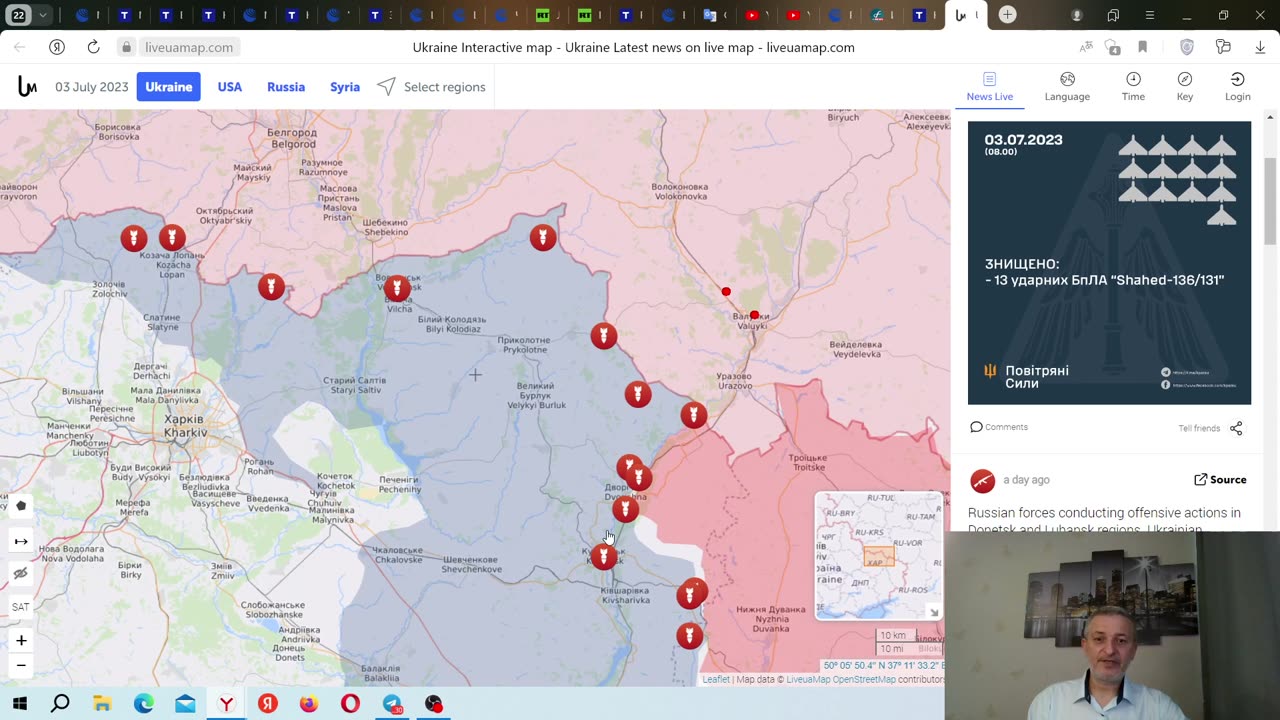Click the news panel scrollbar

pos(1271,200)
